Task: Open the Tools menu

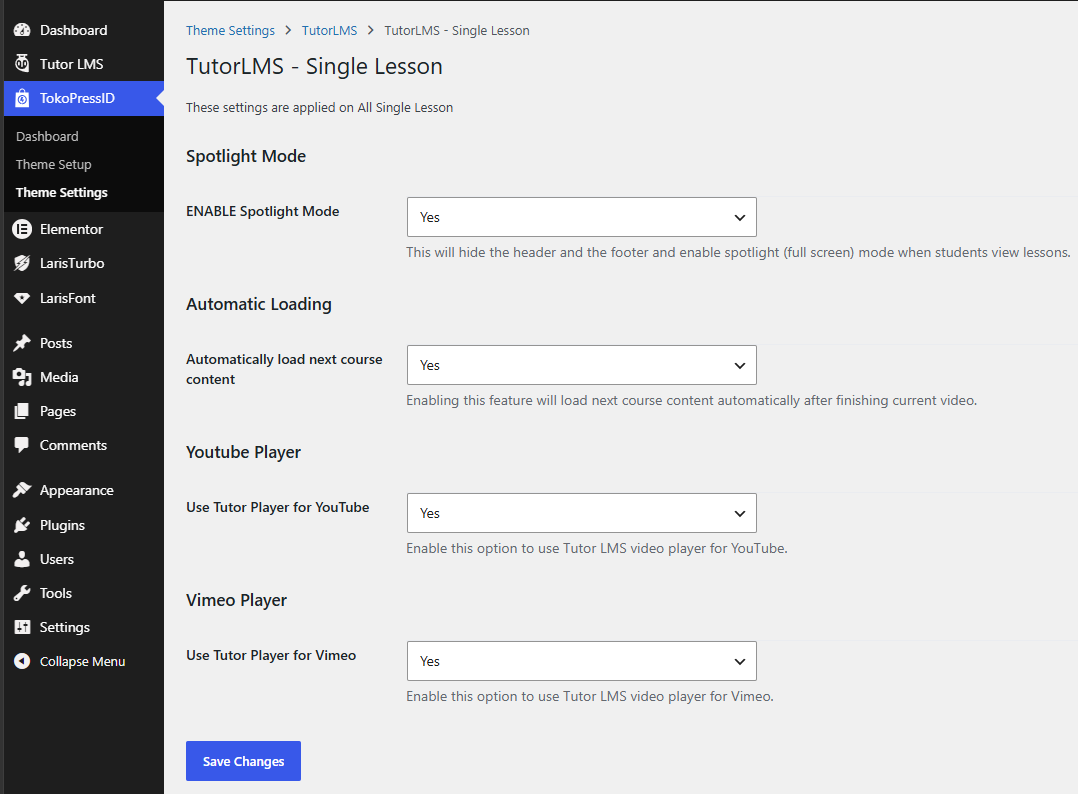Action: point(56,593)
